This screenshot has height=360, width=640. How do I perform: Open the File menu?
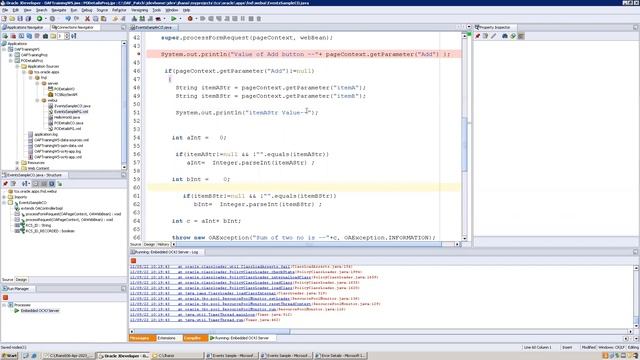point(5,10)
